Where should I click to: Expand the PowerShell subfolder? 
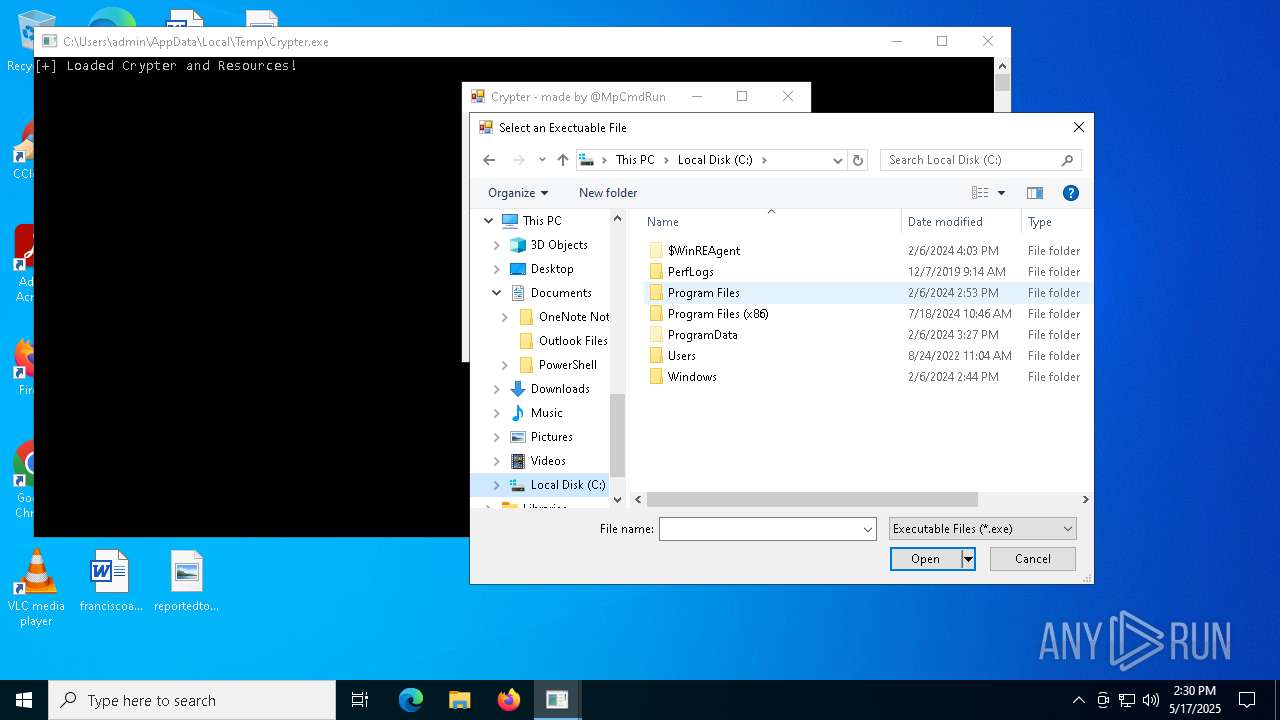505,365
